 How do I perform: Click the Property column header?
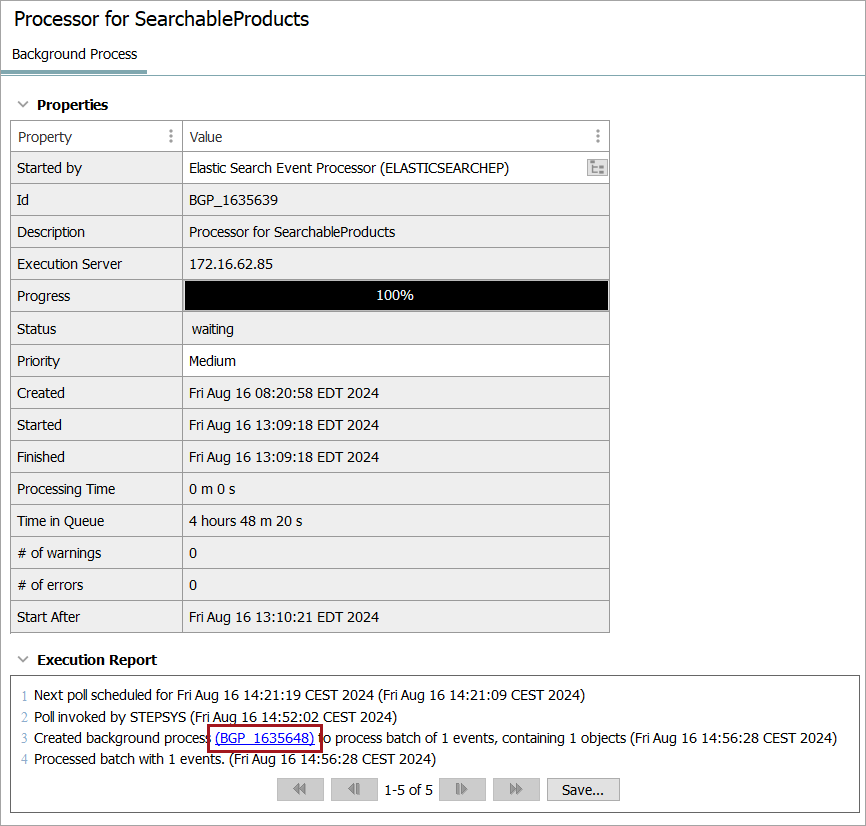90,137
